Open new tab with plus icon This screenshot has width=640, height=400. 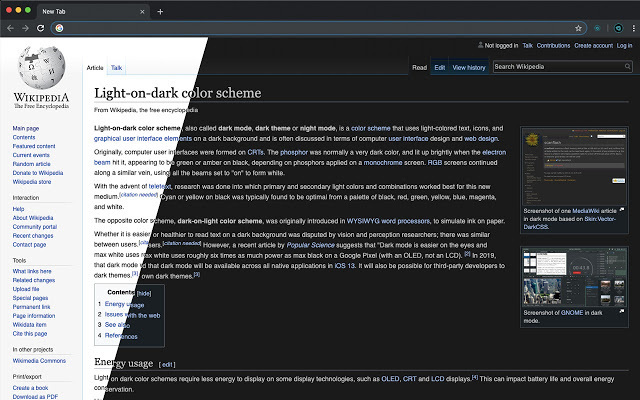(160, 11)
